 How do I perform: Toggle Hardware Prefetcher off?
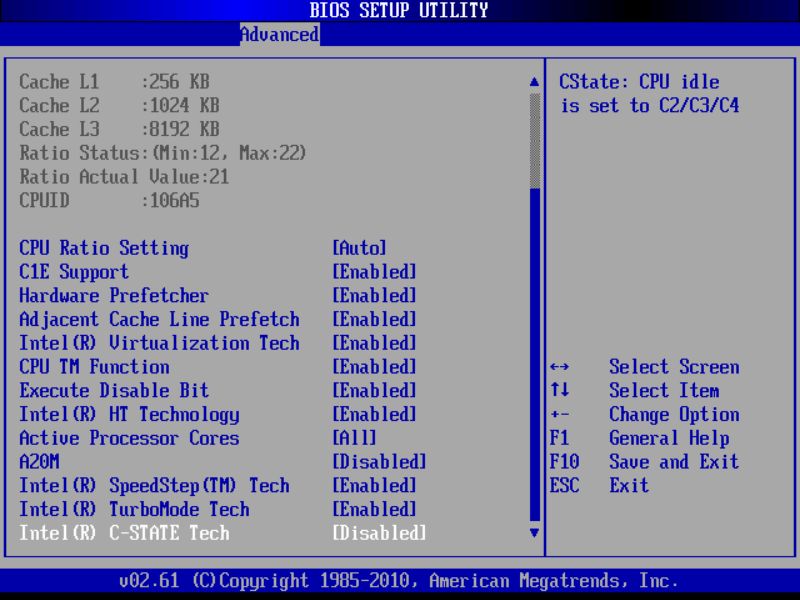(377, 295)
